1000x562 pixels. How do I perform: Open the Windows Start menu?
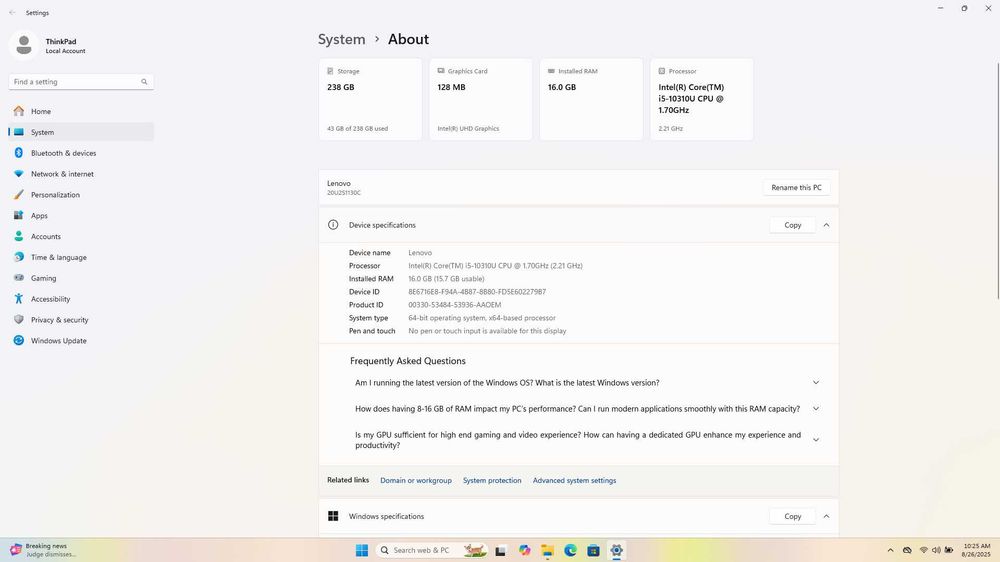tap(362, 551)
